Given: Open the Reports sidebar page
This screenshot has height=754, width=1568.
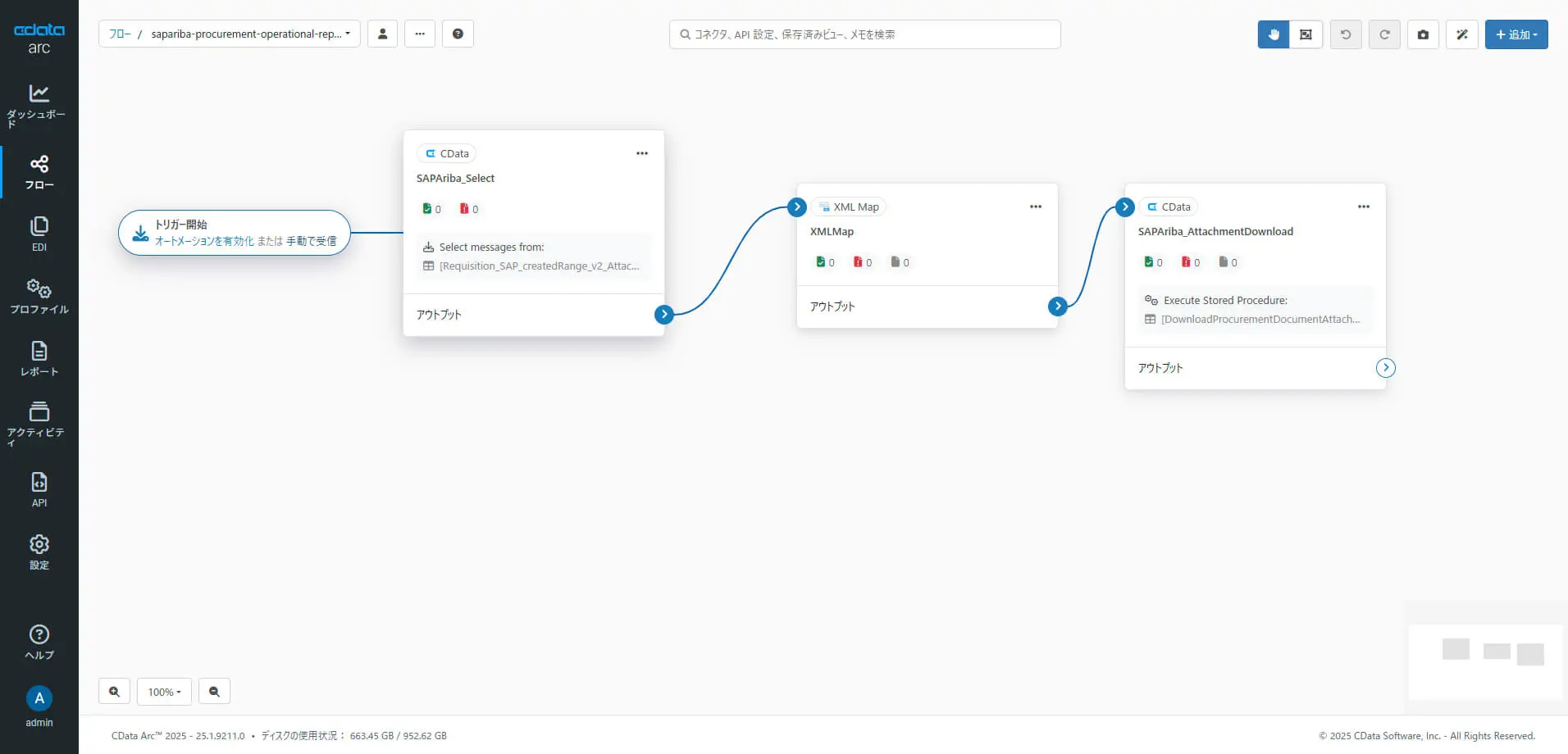Looking at the screenshot, I should [39, 359].
